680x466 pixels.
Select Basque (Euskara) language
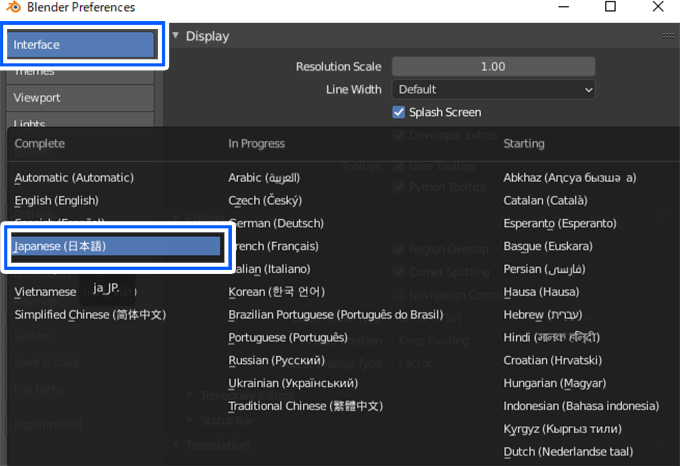[548, 246]
